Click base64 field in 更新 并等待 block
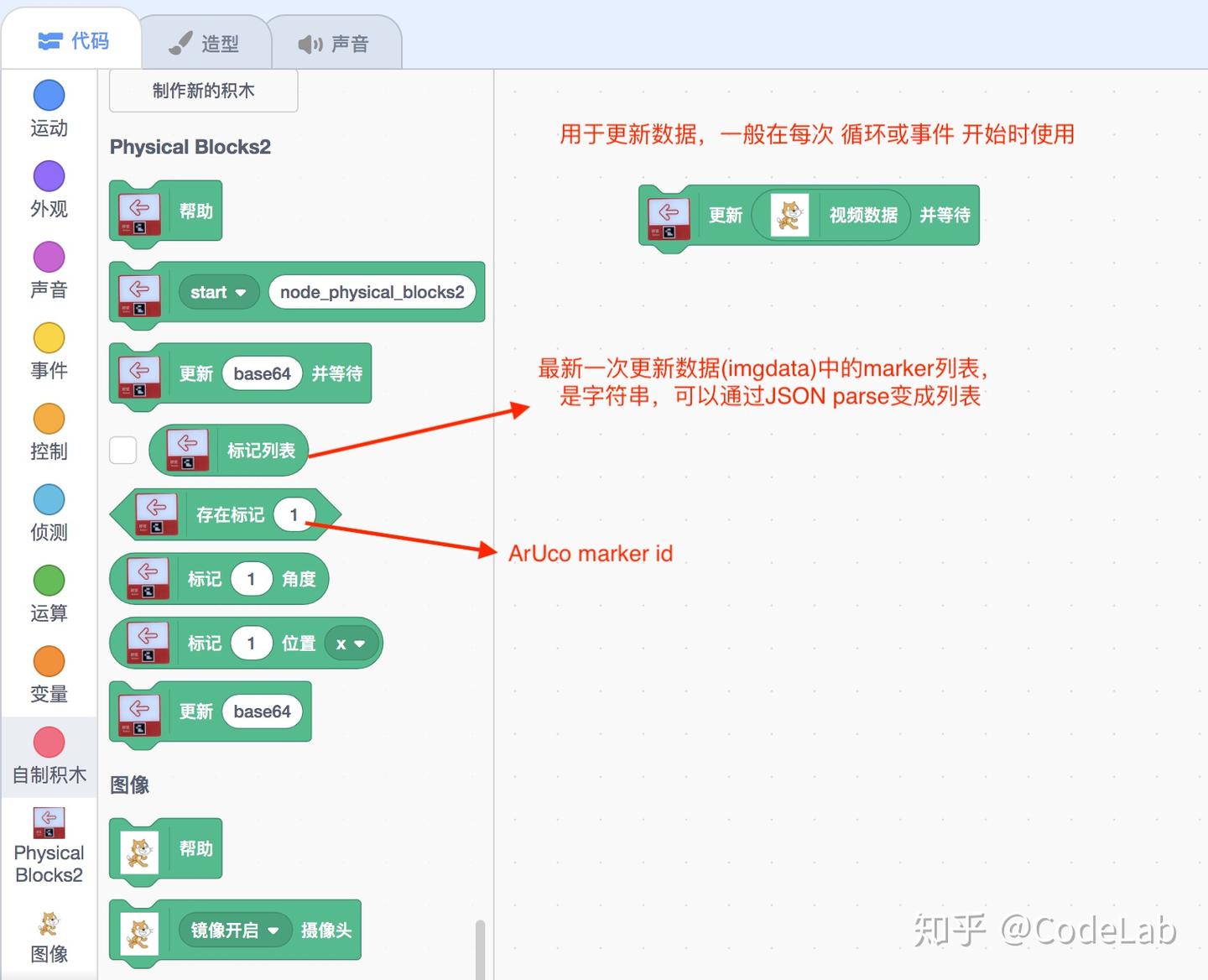Image resolution: width=1208 pixels, height=980 pixels. pyautogui.click(x=262, y=373)
